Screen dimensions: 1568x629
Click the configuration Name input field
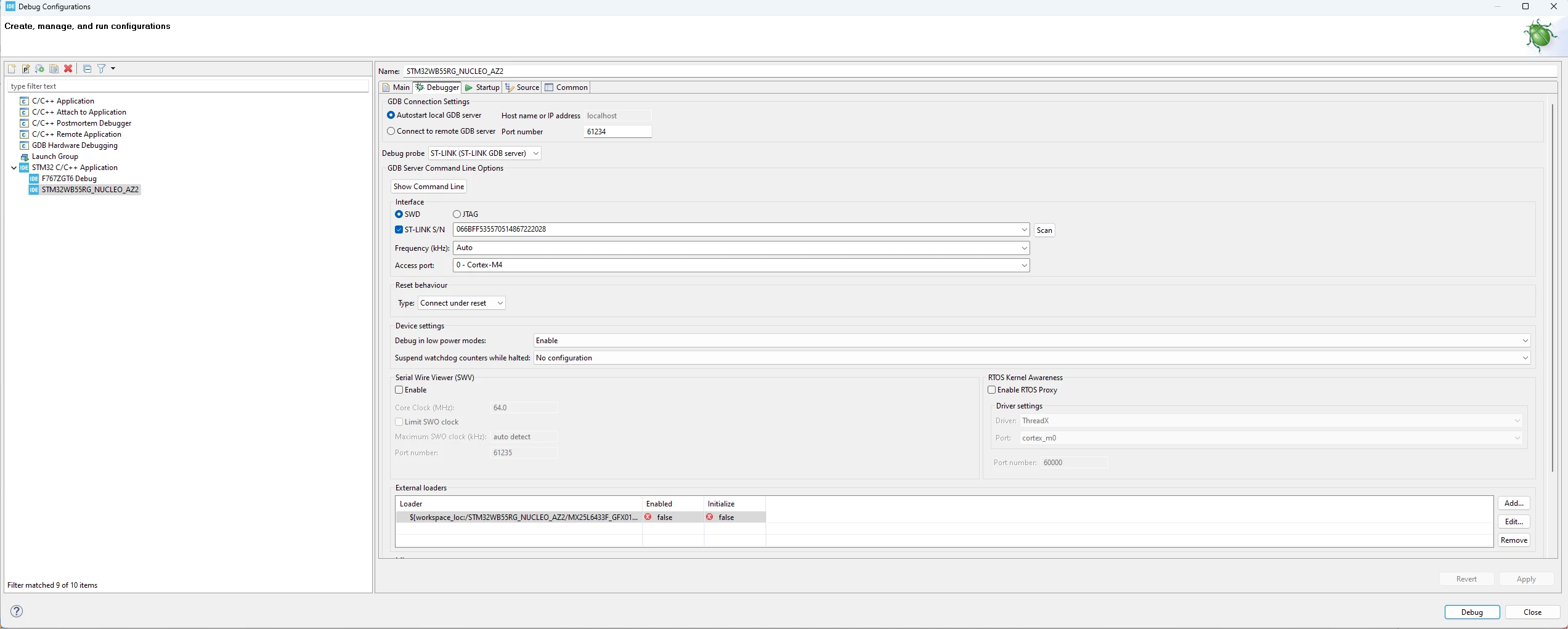980,71
